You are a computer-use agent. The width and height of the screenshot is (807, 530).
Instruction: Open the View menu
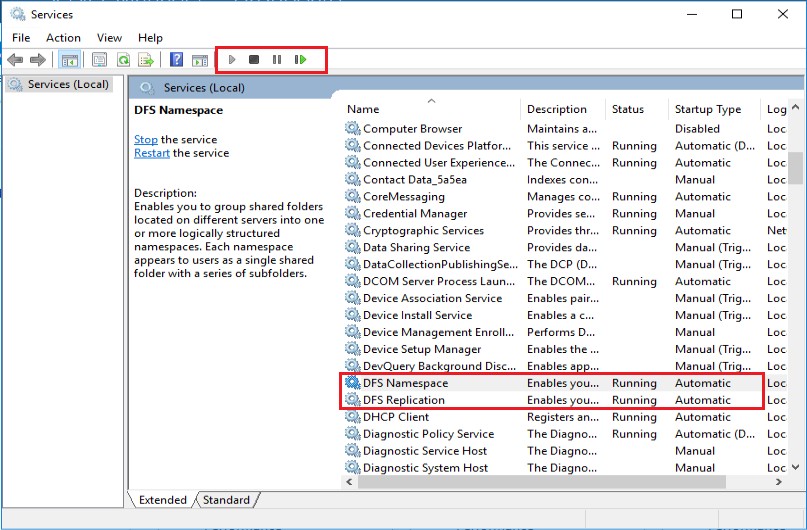click(110, 38)
